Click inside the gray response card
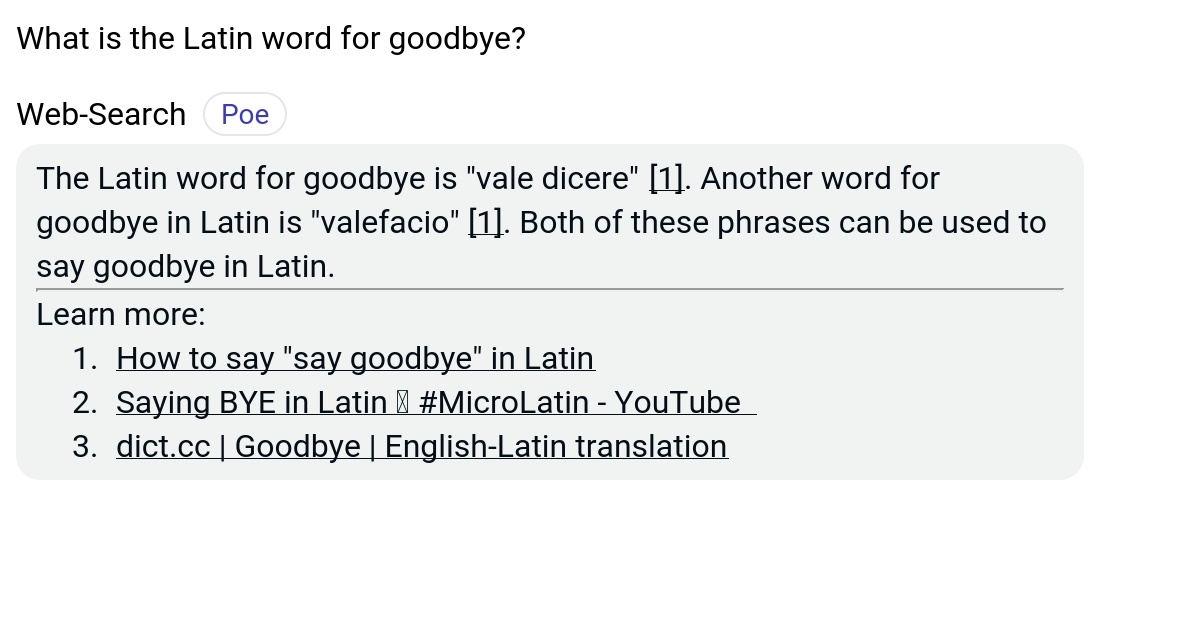Screen dimensions: 1200x630 point(550,310)
